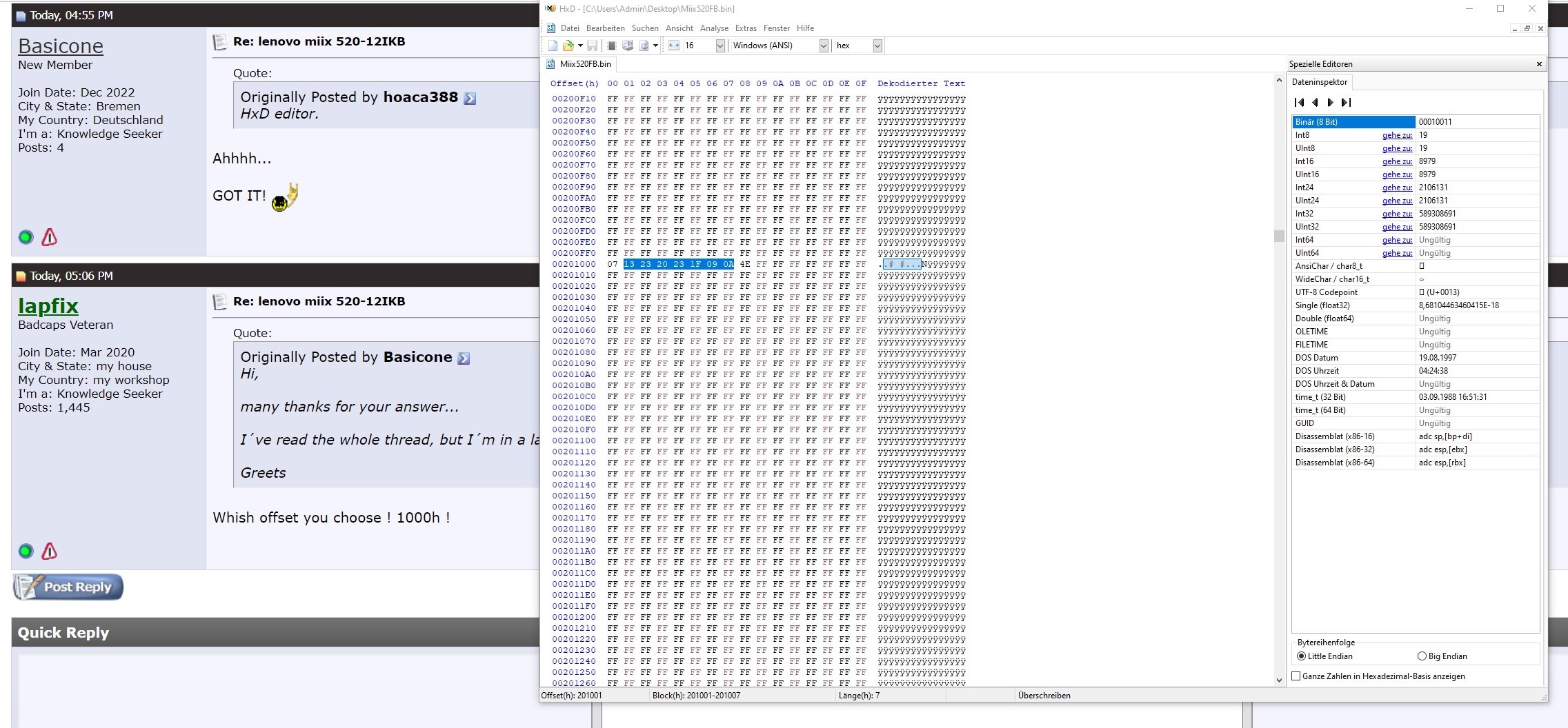
Task: Open lapfix's user profile link
Action: tap(48, 306)
